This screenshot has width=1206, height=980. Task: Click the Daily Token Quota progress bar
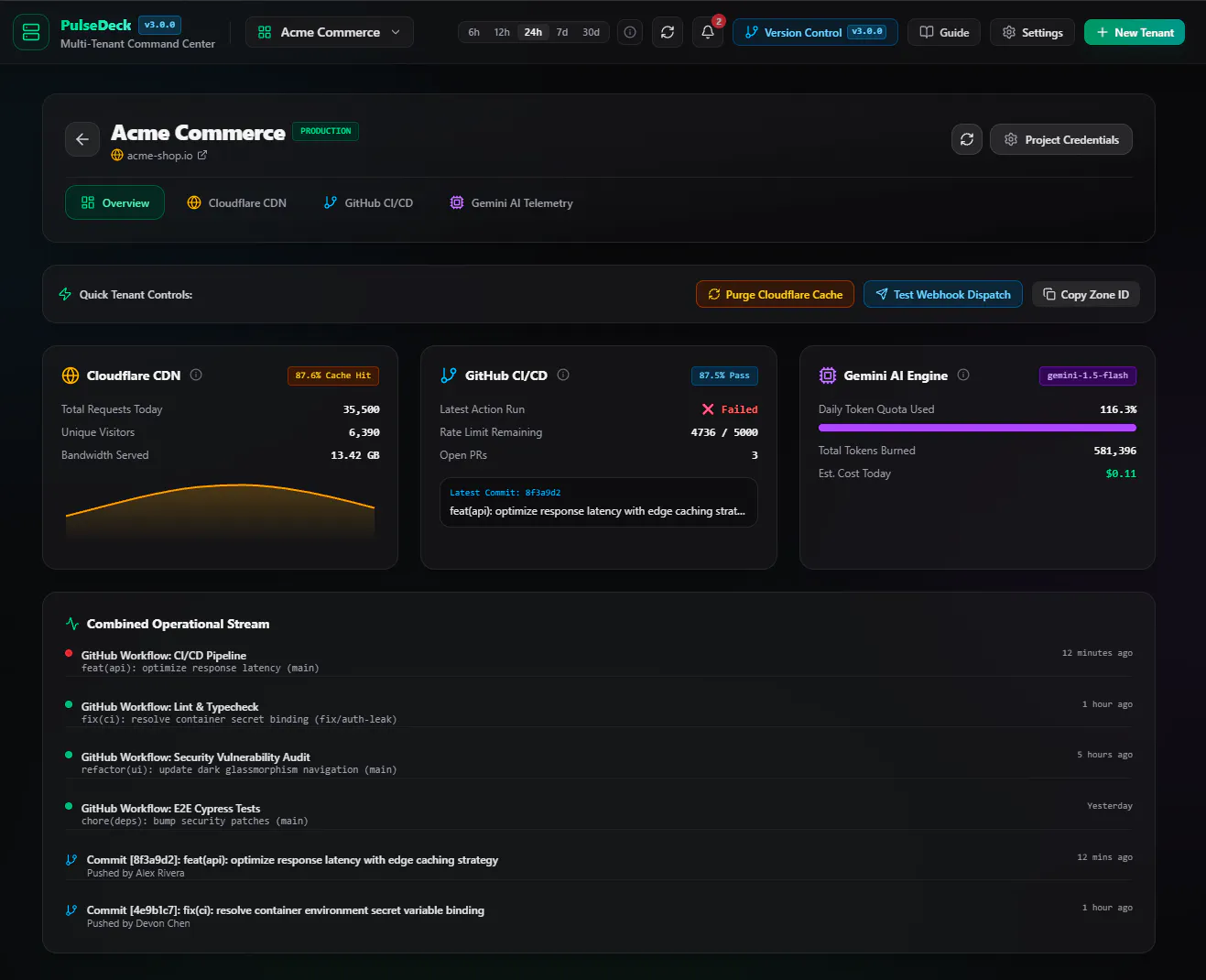click(977, 428)
